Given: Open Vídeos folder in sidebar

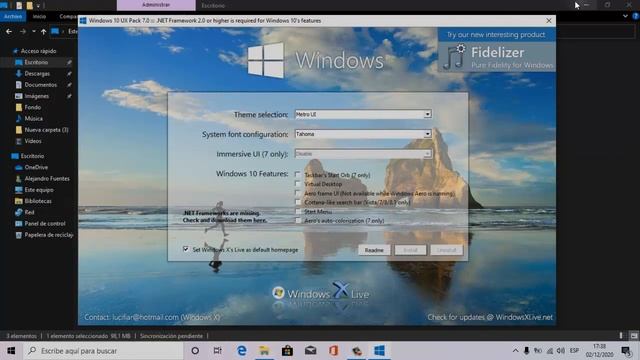Looking at the screenshot, I should pyautogui.click(x=33, y=141).
